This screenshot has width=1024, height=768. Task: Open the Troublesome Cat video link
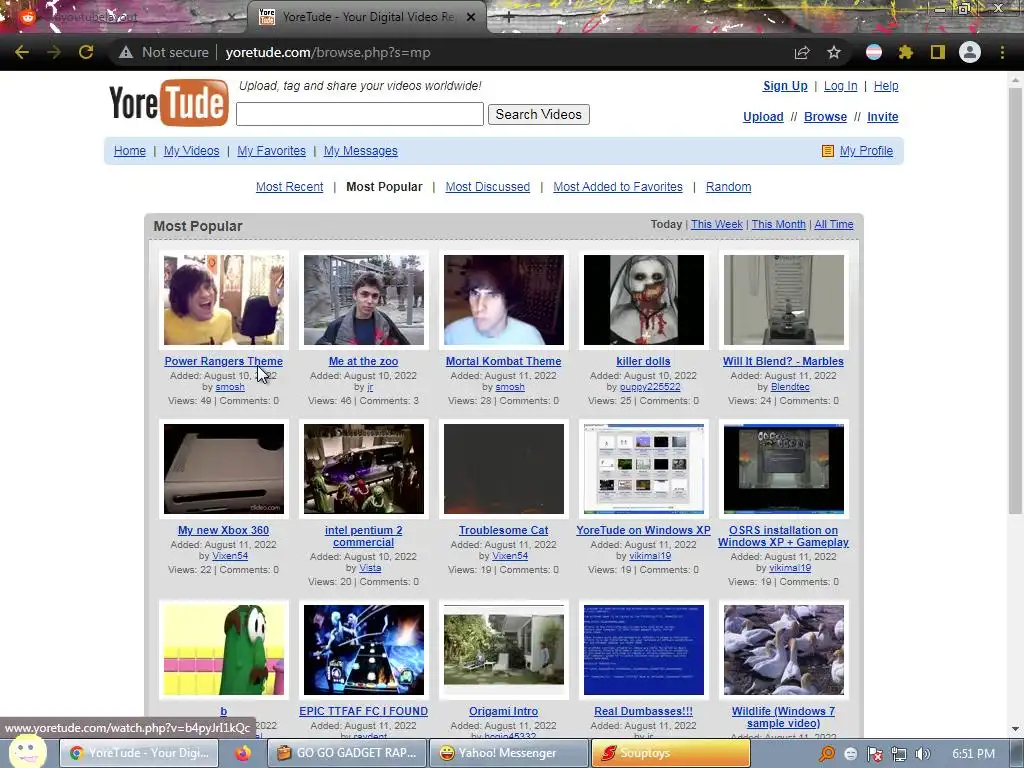tap(504, 530)
